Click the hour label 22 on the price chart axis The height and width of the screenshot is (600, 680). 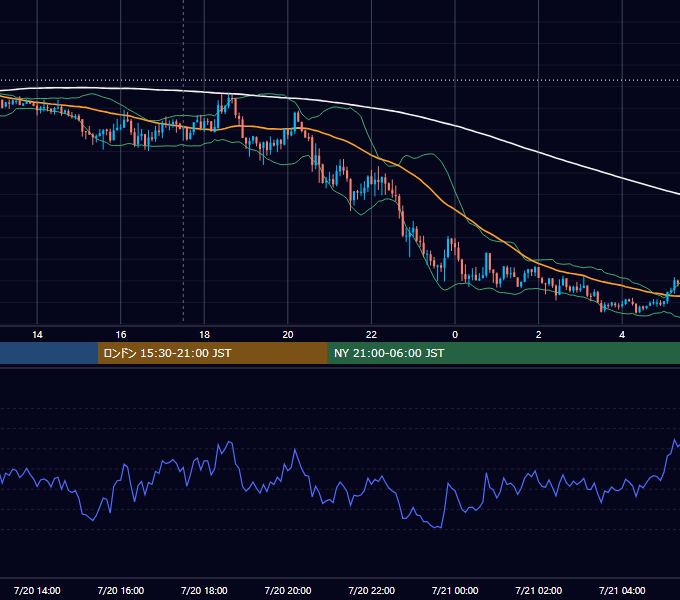coord(371,335)
